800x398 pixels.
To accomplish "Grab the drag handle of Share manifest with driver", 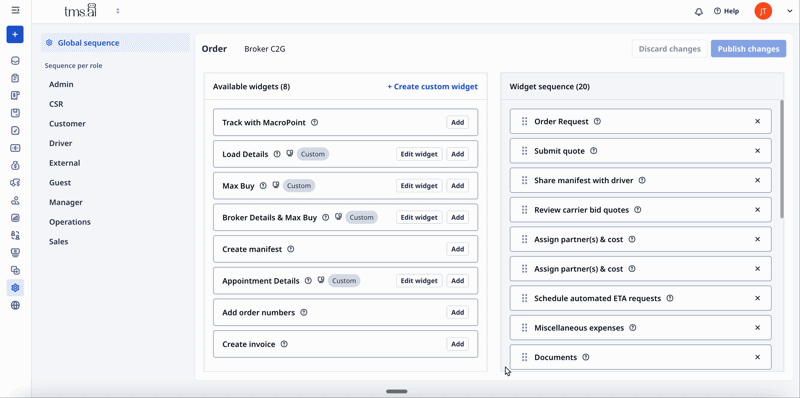I will (x=524, y=180).
